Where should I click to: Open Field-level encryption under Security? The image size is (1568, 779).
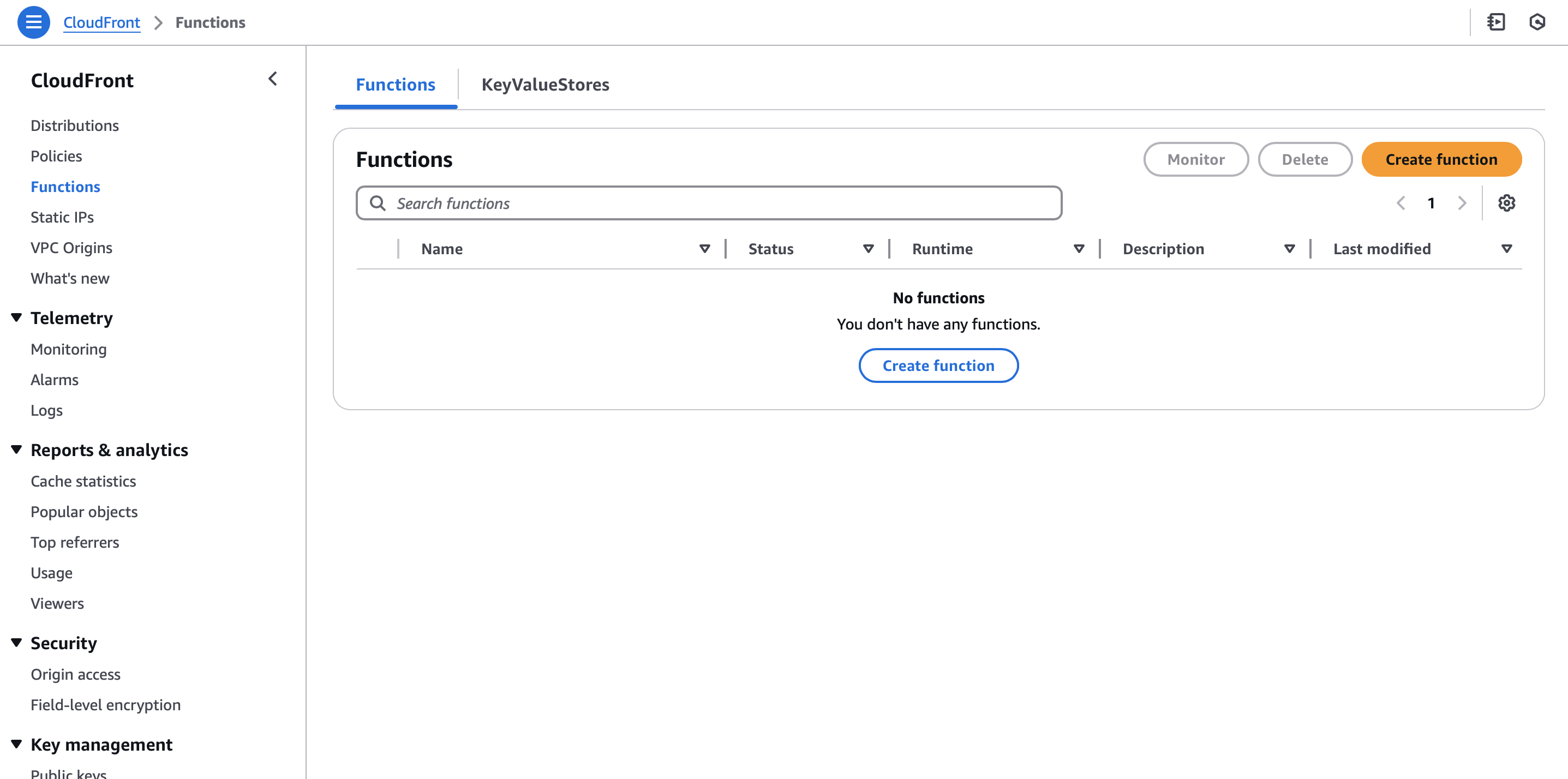106,705
